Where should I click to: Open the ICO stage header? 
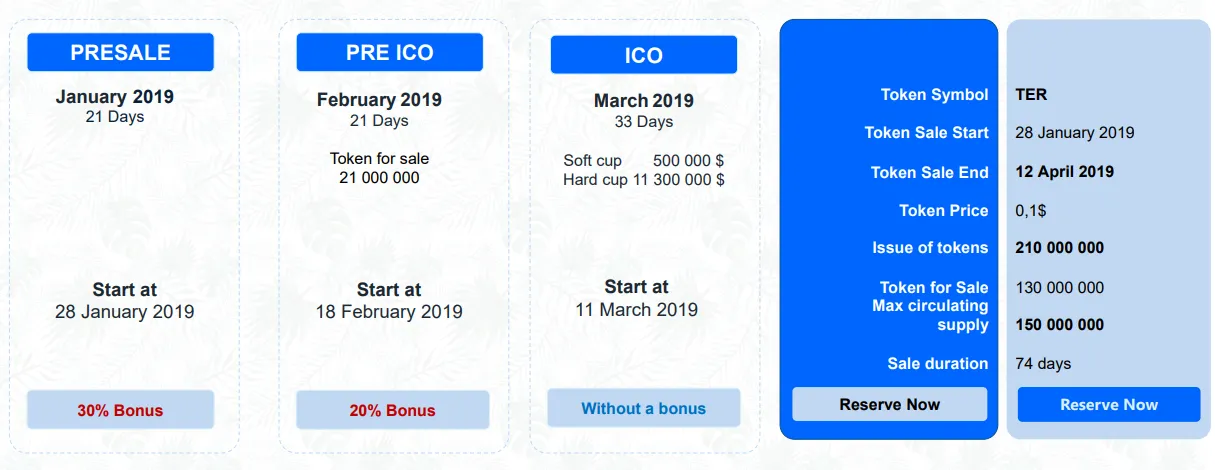tap(643, 55)
